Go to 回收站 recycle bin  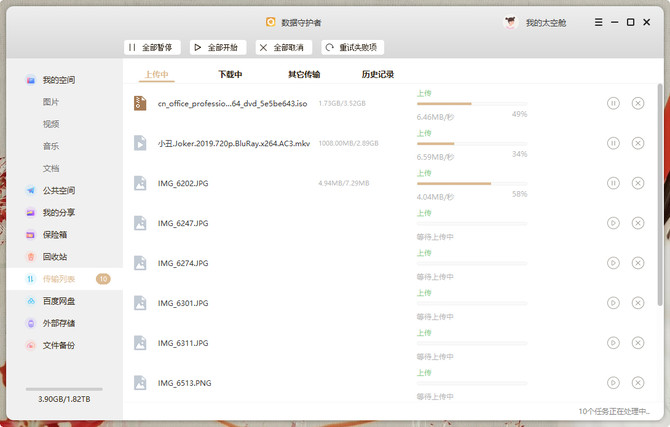(x=54, y=257)
